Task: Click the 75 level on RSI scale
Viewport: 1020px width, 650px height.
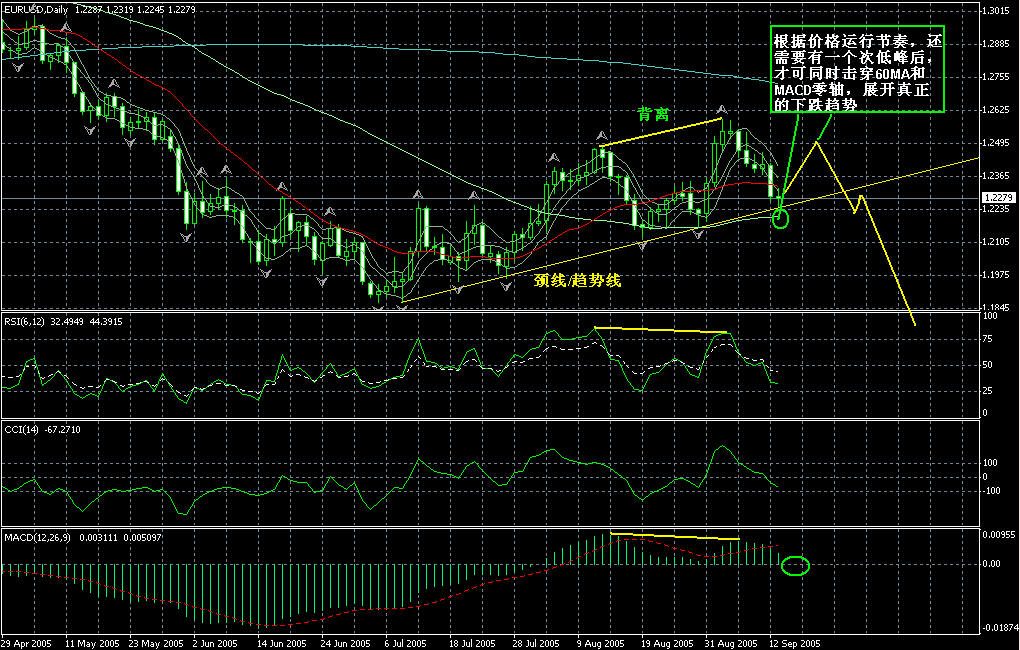Action: point(987,339)
